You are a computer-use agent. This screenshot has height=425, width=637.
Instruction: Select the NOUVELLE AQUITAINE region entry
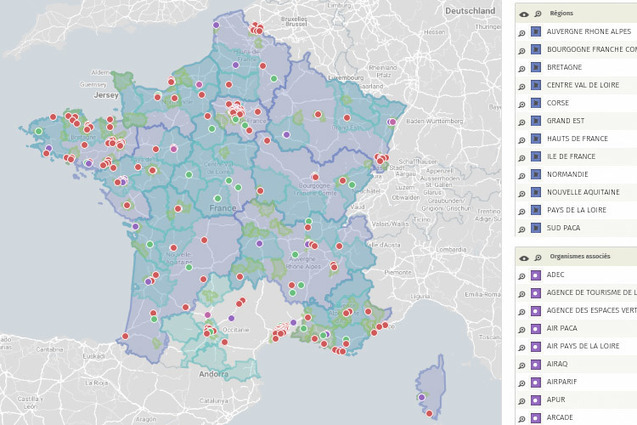583,192
